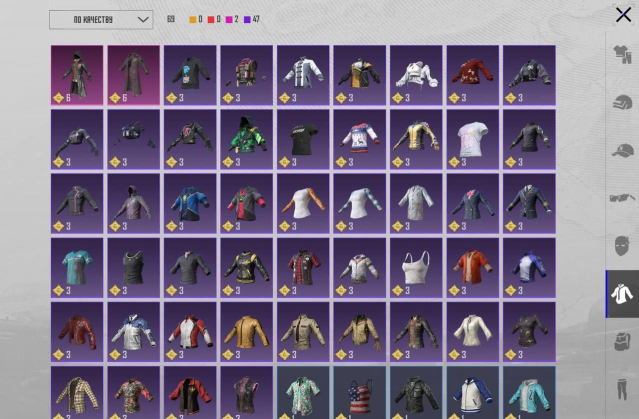Image resolution: width=639 pixels, height=419 pixels.
Task: Select the American flag tank top
Action: click(x=359, y=393)
